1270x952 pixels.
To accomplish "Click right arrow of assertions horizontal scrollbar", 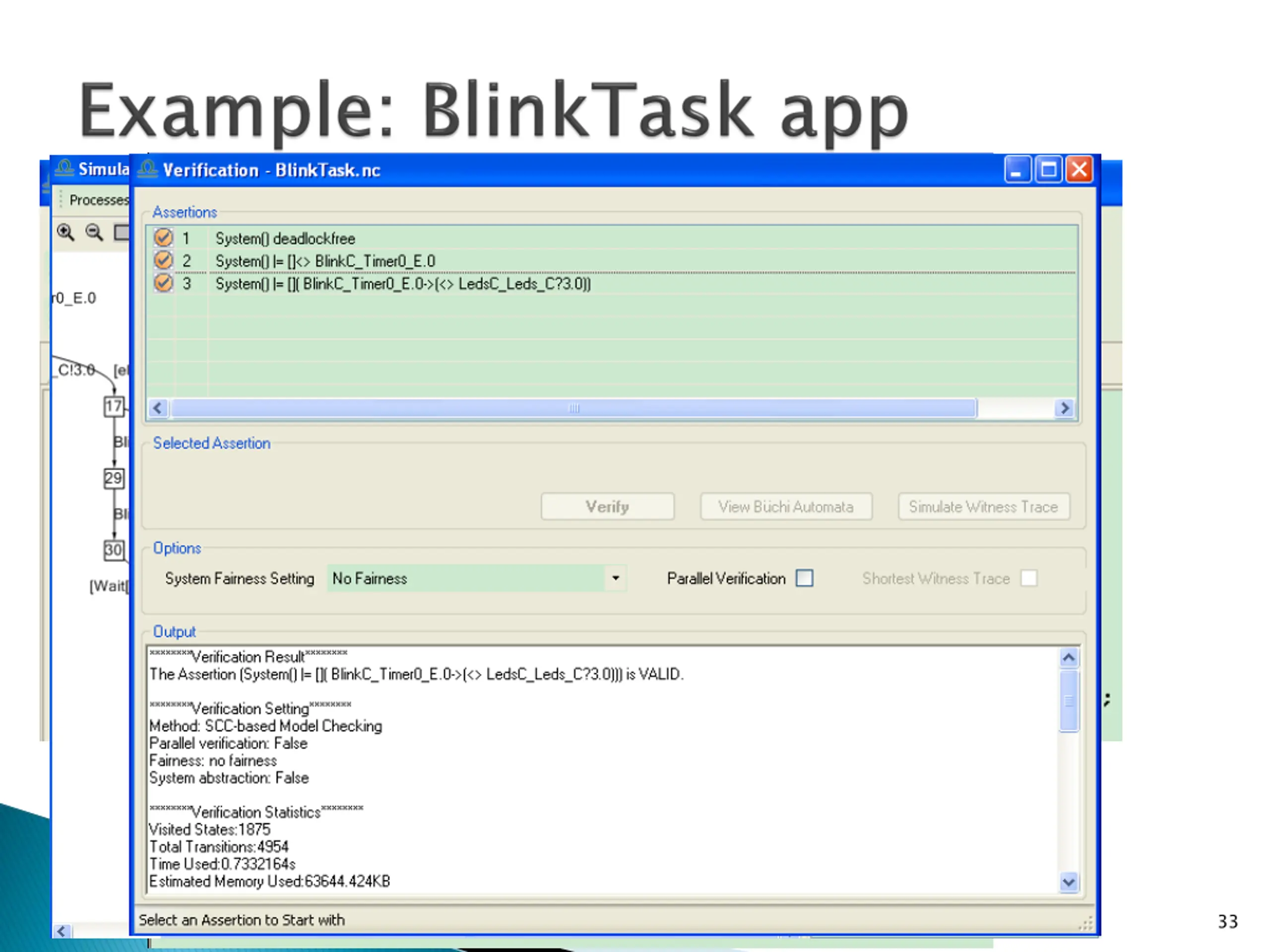I will (1065, 408).
